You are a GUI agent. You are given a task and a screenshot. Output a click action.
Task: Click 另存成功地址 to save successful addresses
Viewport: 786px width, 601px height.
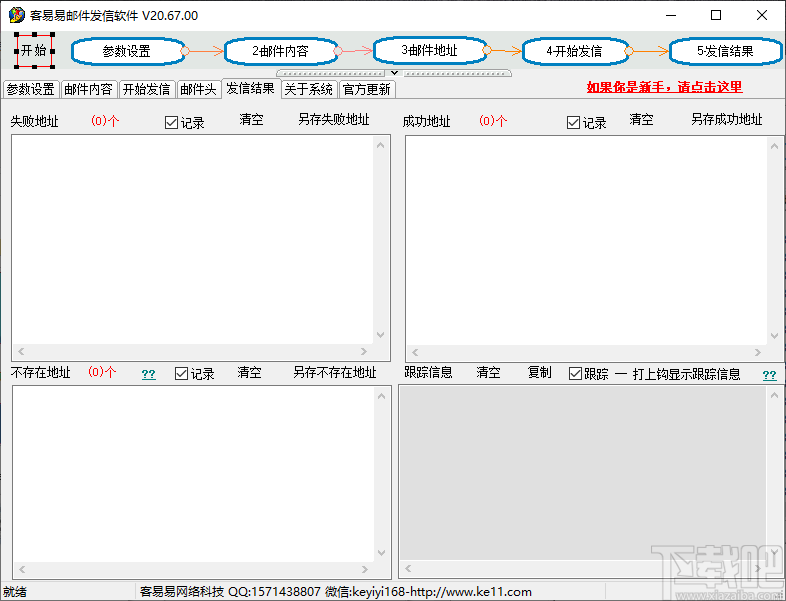pyautogui.click(x=727, y=119)
